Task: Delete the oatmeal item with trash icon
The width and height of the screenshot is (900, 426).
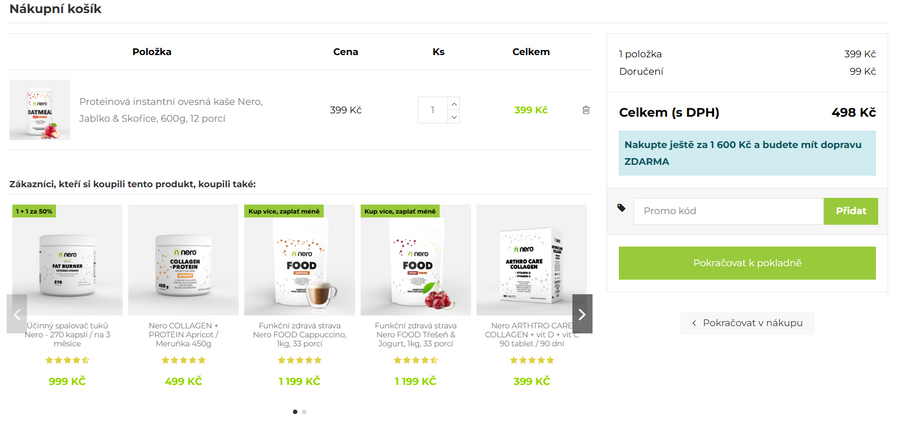Action: pyautogui.click(x=586, y=110)
